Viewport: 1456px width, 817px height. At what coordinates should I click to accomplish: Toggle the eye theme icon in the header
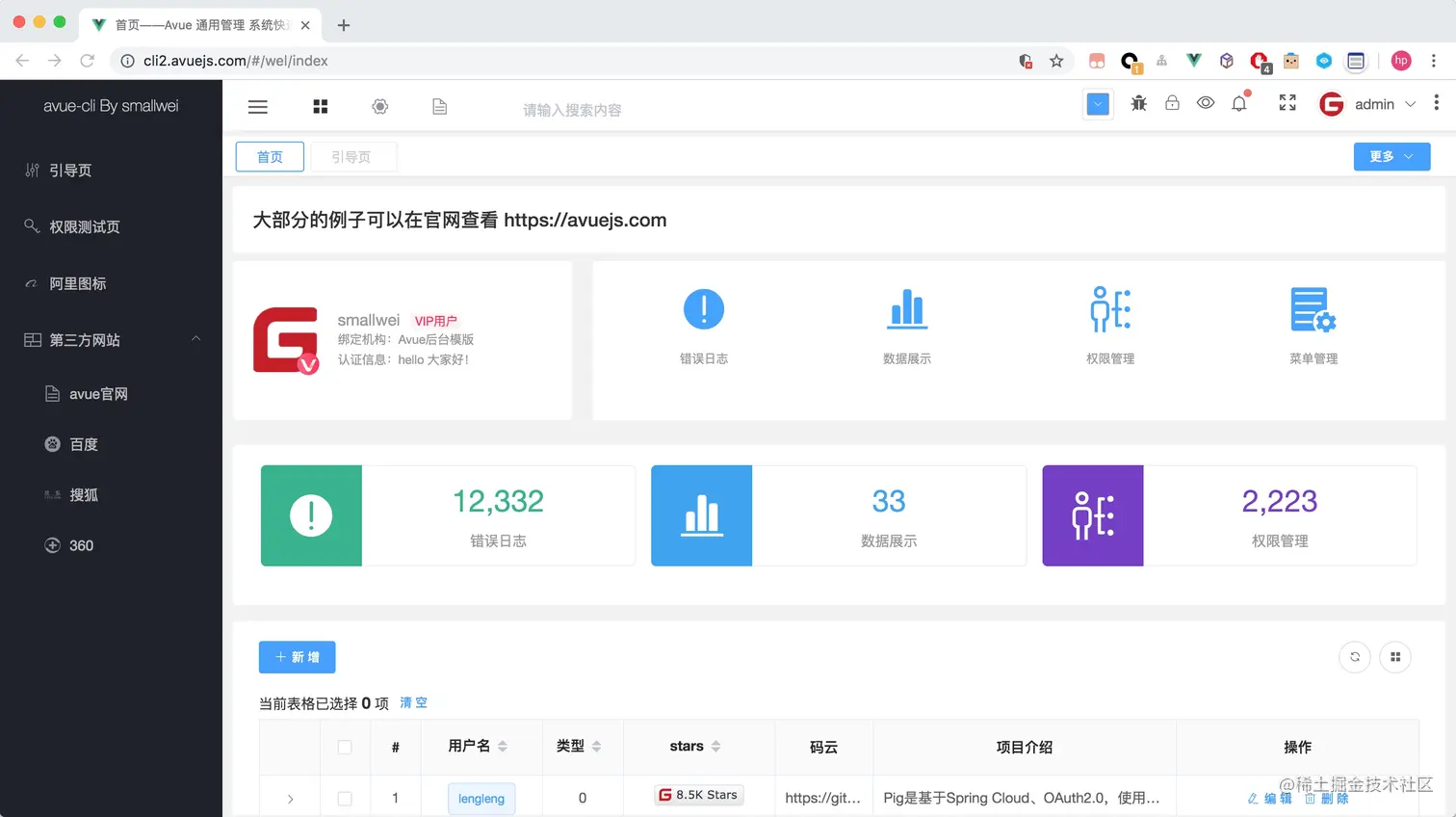click(x=1206, y=102)
